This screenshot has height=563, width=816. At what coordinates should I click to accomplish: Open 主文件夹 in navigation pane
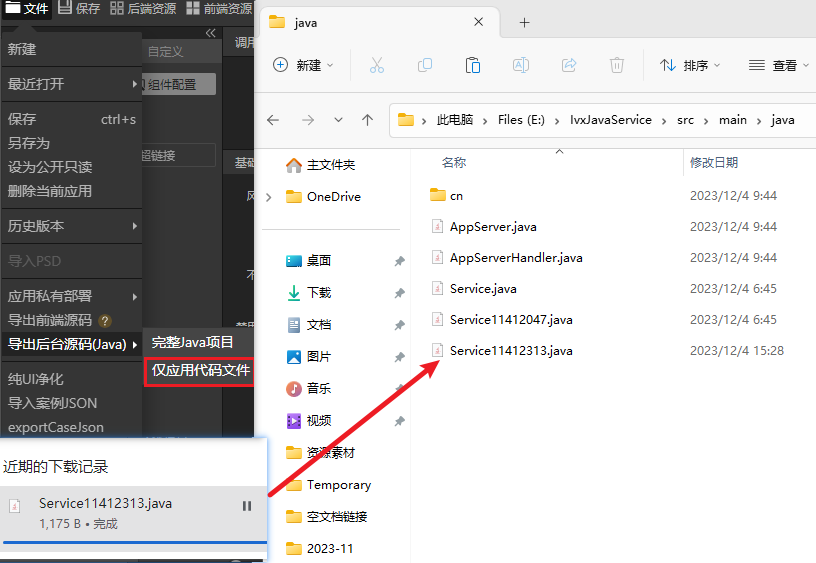(321, 165)
